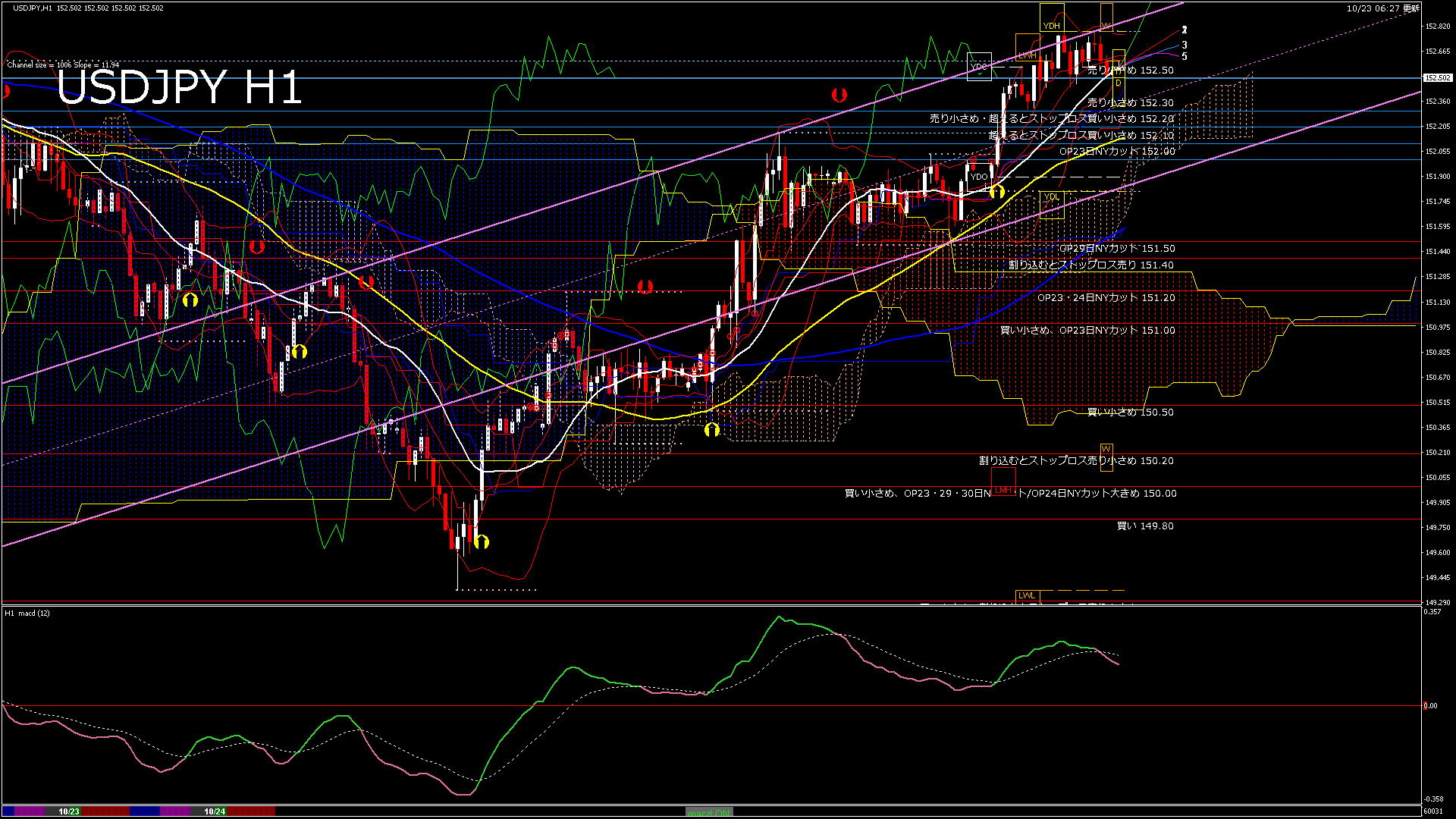Click the 買い小さめ 150.50 level label

tap(1130, 412)
